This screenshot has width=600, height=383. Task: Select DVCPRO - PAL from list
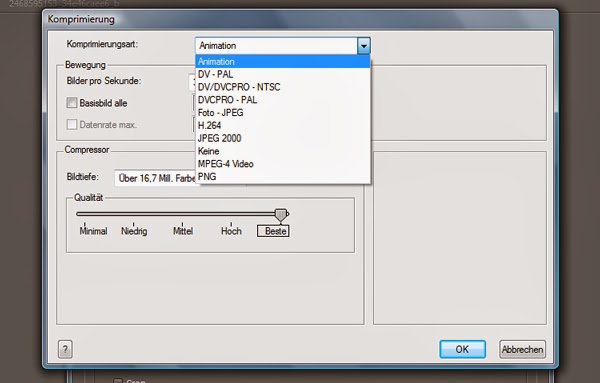tap(283, 100)
